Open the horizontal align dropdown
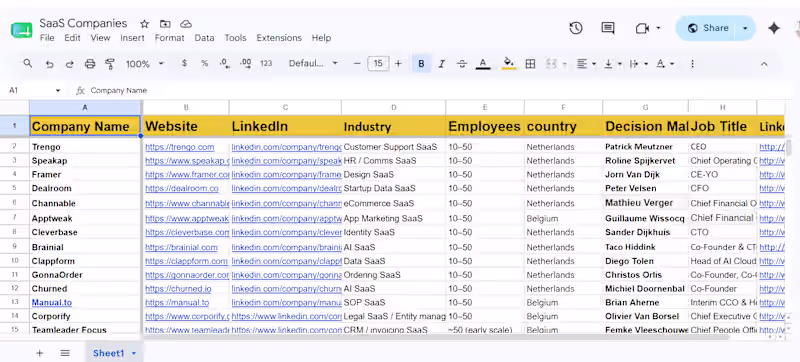 click(x=586, y=64)
